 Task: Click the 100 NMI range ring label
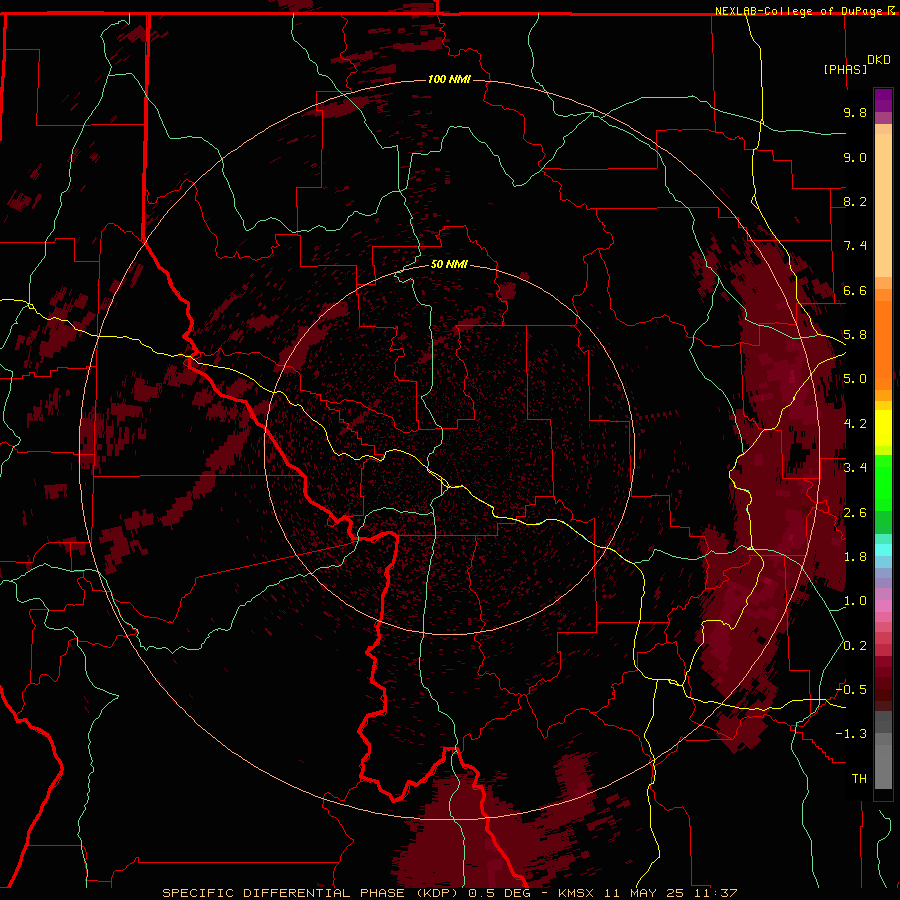point(449,79)
